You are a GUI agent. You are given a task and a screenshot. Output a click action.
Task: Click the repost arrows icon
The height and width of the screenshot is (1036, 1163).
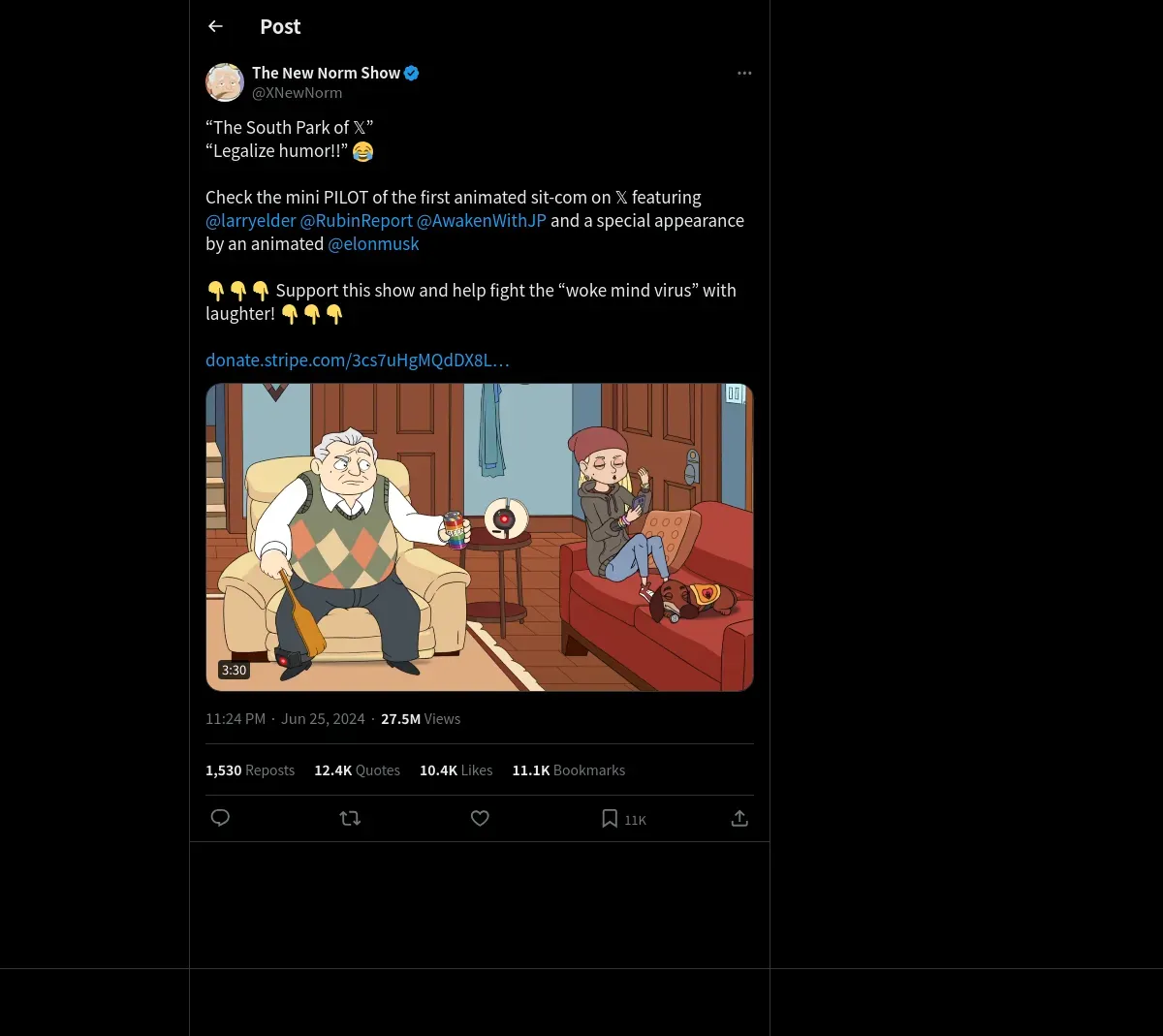[x=350, y=818]
